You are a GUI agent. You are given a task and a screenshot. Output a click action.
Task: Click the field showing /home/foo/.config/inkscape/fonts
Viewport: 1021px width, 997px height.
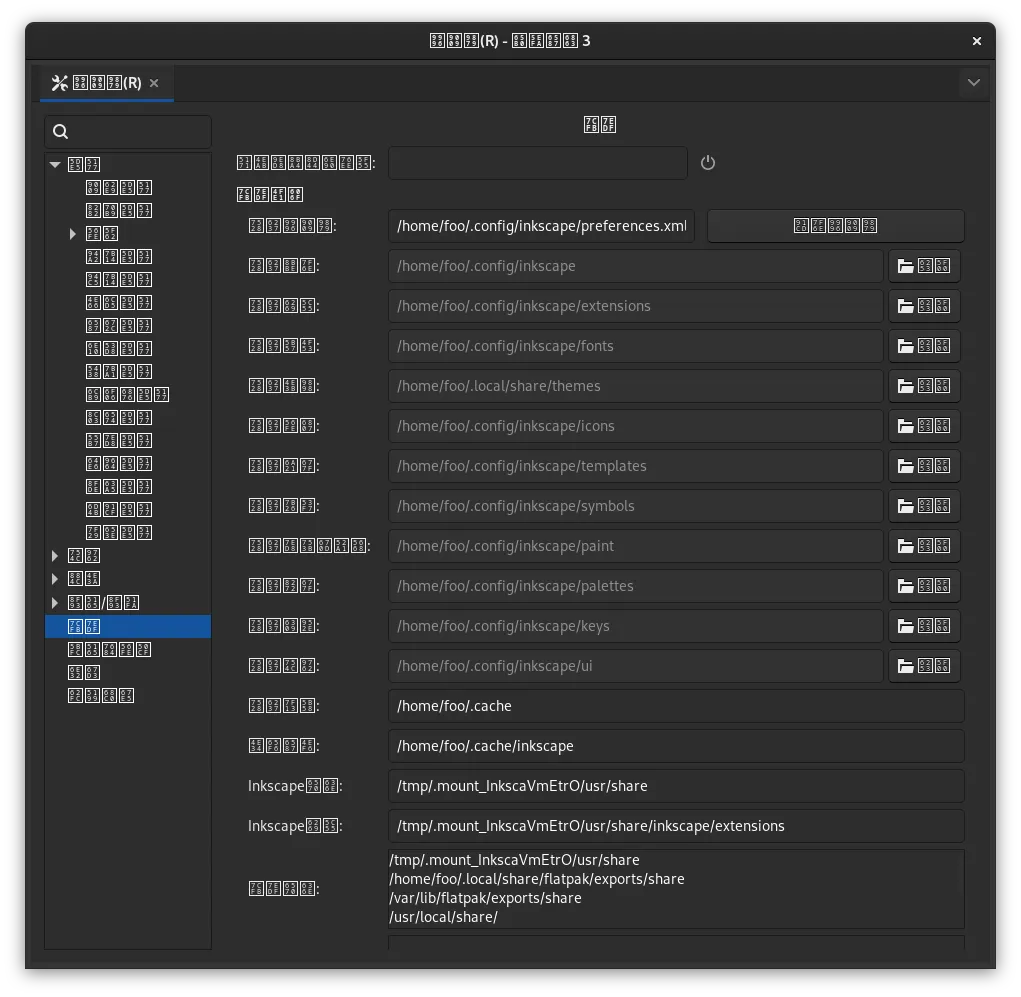click(636, 346)
